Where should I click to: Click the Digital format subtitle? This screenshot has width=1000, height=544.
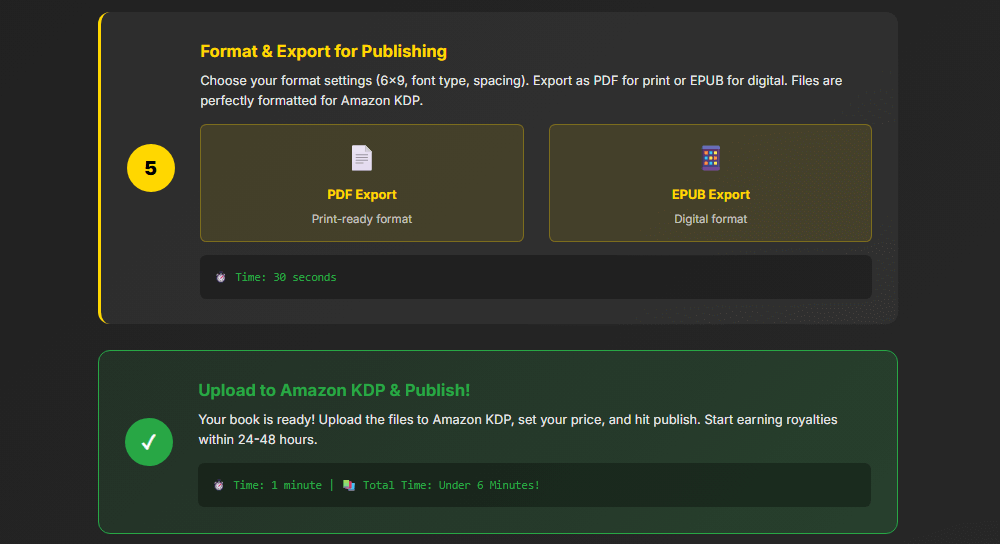pyautogui.click(x=710, y=218)
